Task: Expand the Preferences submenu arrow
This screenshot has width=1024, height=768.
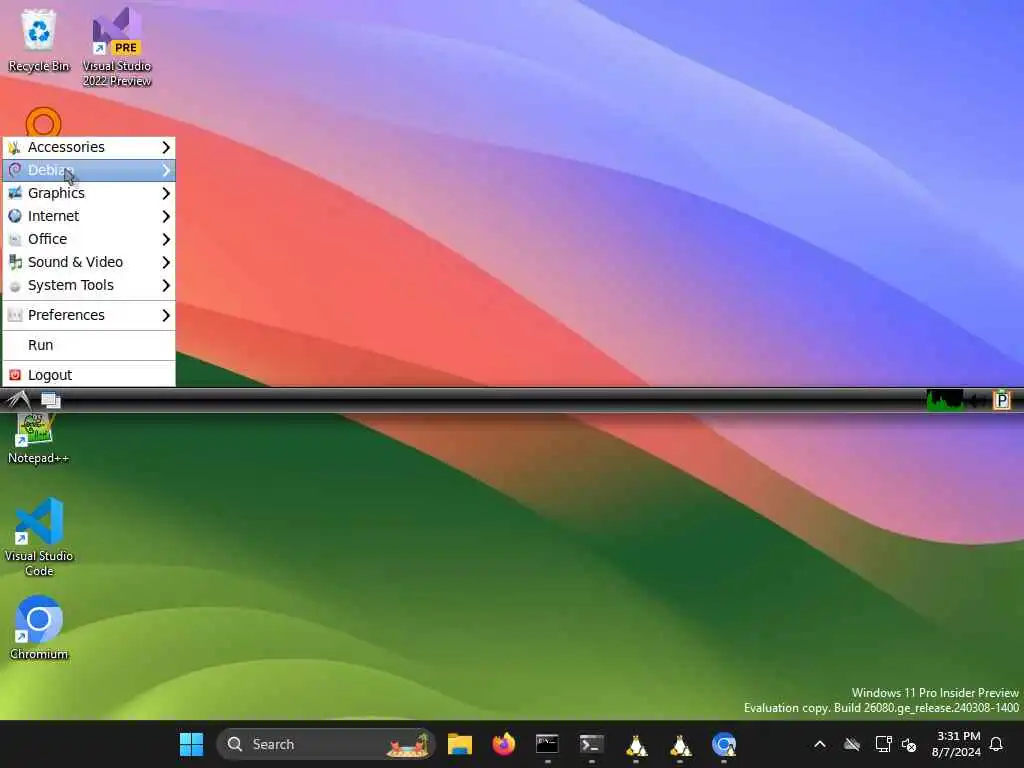Action: click(166, 315)
